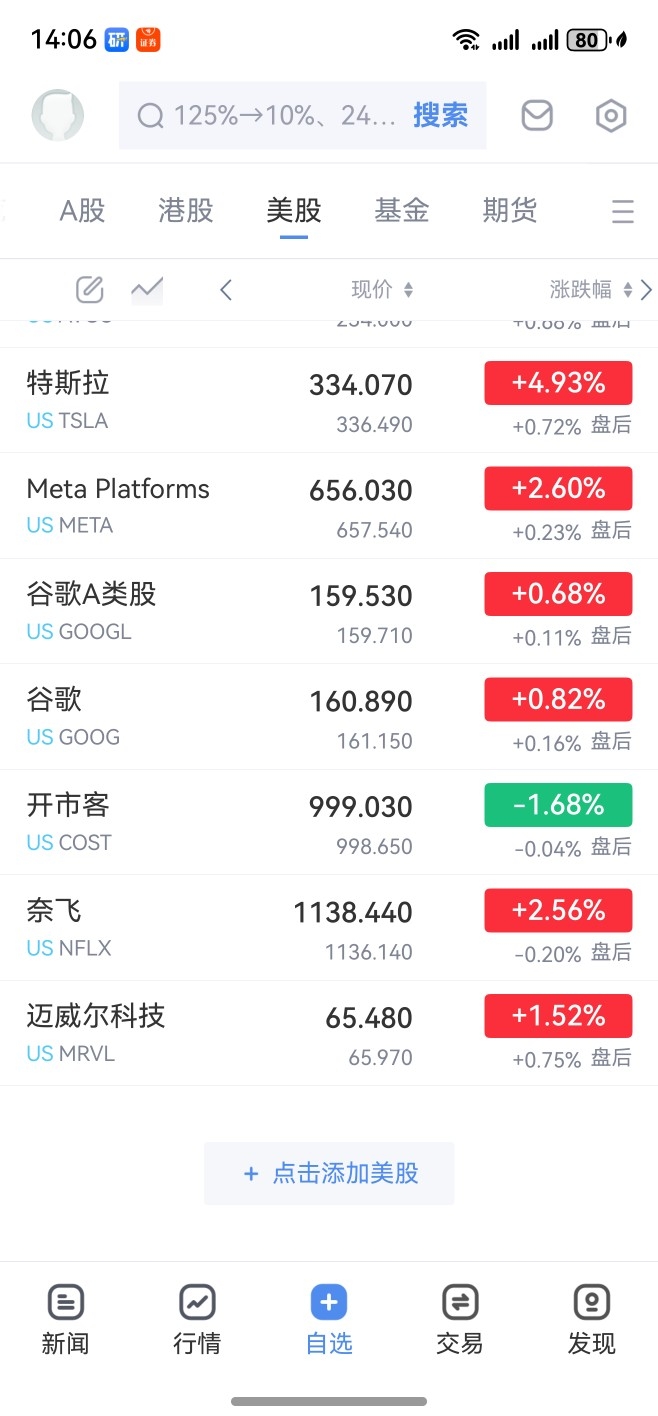
Task: Open the mail inbox icon
Action: click(537, 116)
